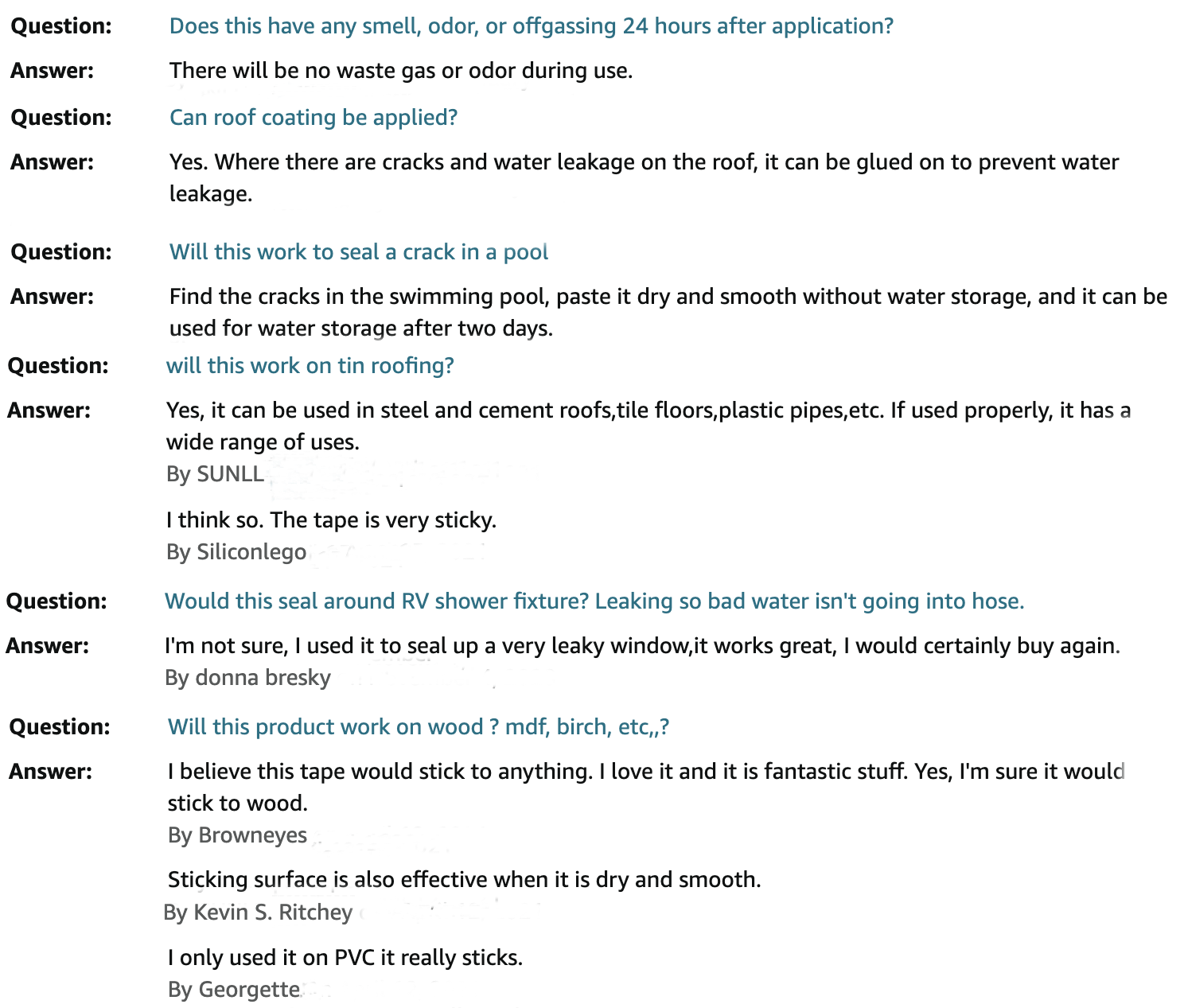Select the "By donna bresky" author line
Viewport: 1184px width, 1008px height.
(247, 678)
